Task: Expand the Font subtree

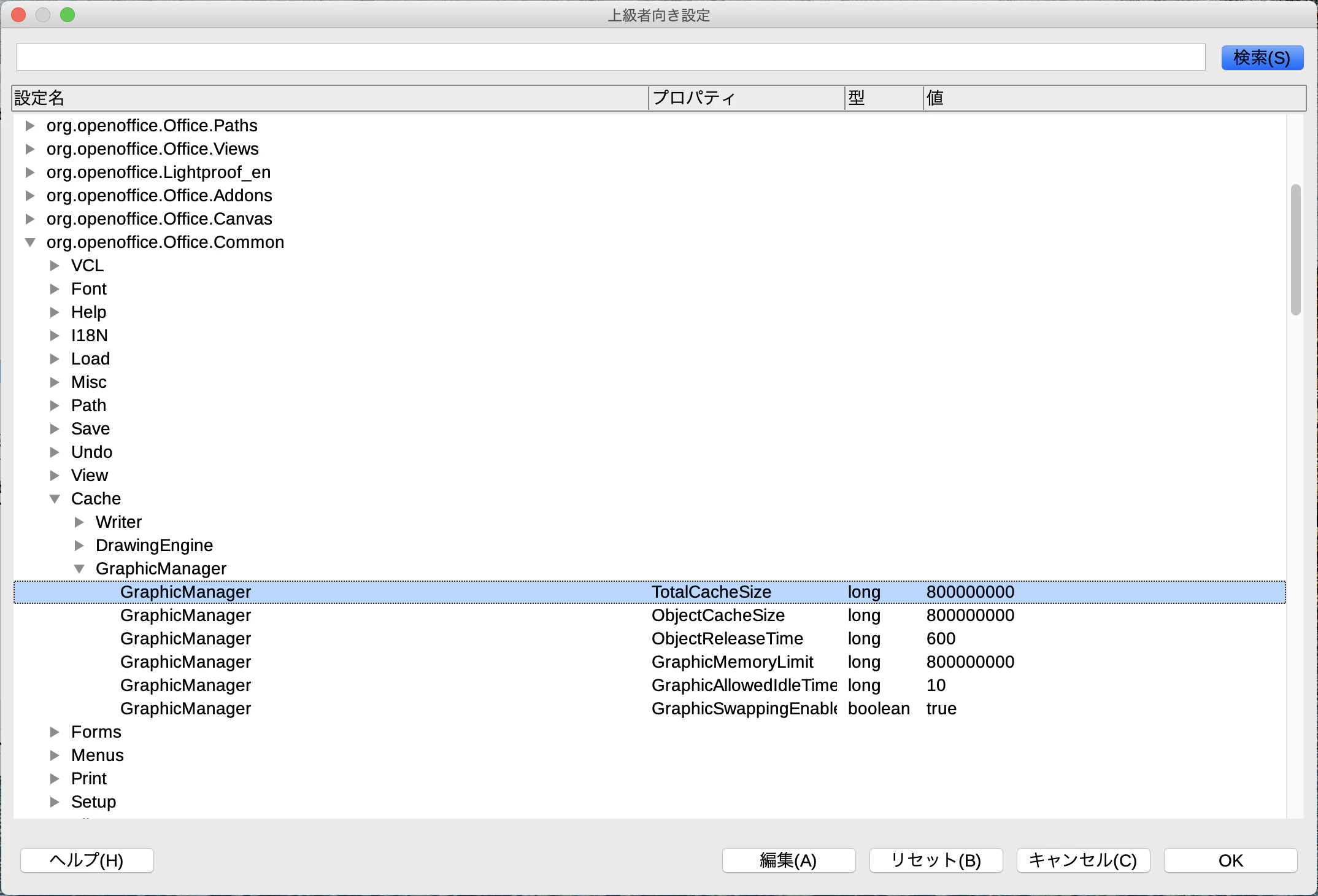Action: [55, 289]
